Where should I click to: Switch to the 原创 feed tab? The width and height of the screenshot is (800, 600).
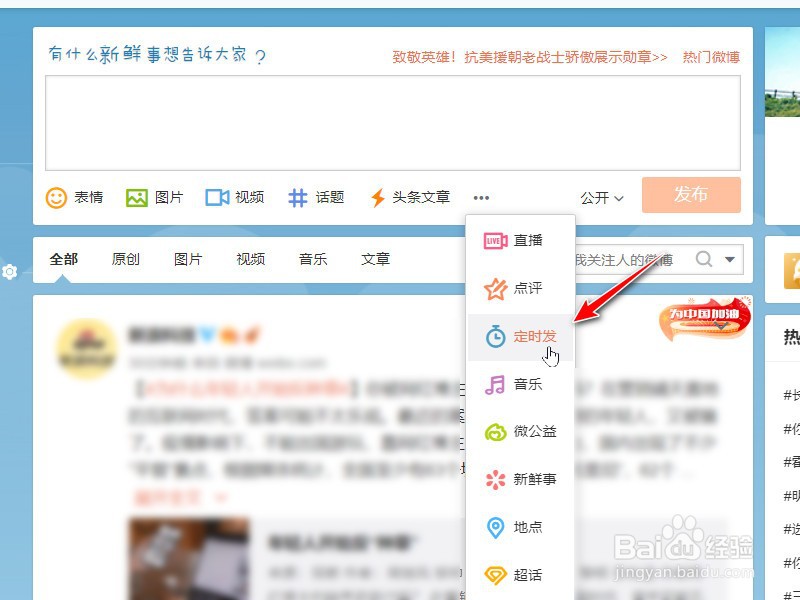click(x=126, y=259)
